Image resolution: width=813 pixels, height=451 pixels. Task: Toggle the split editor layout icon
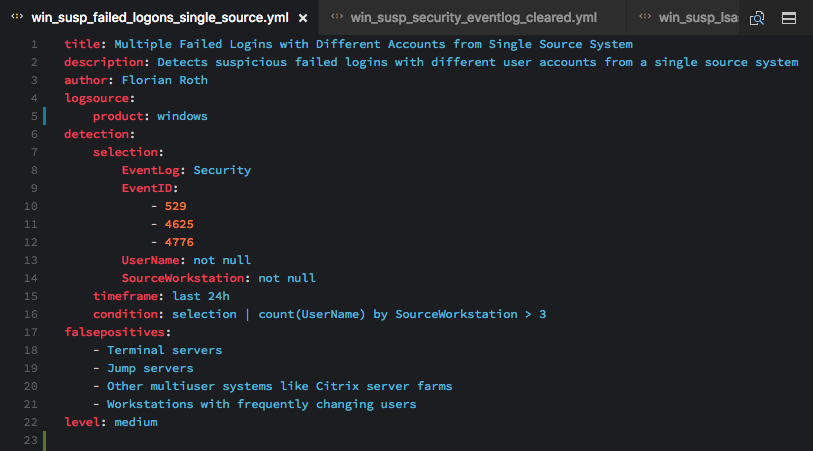[789, 18]
